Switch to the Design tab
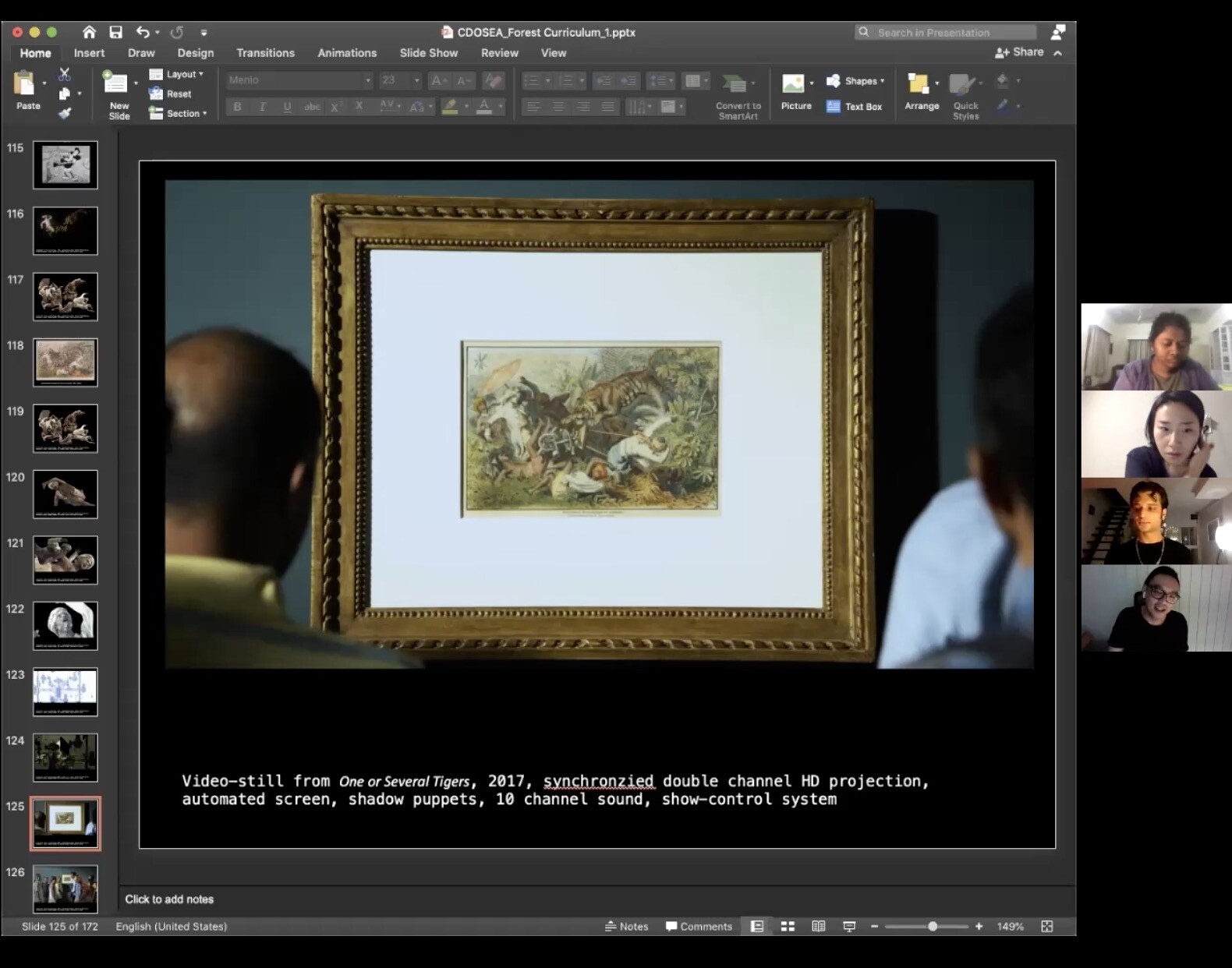This screenshot has height=968, width=1232. tap(195, 53)
